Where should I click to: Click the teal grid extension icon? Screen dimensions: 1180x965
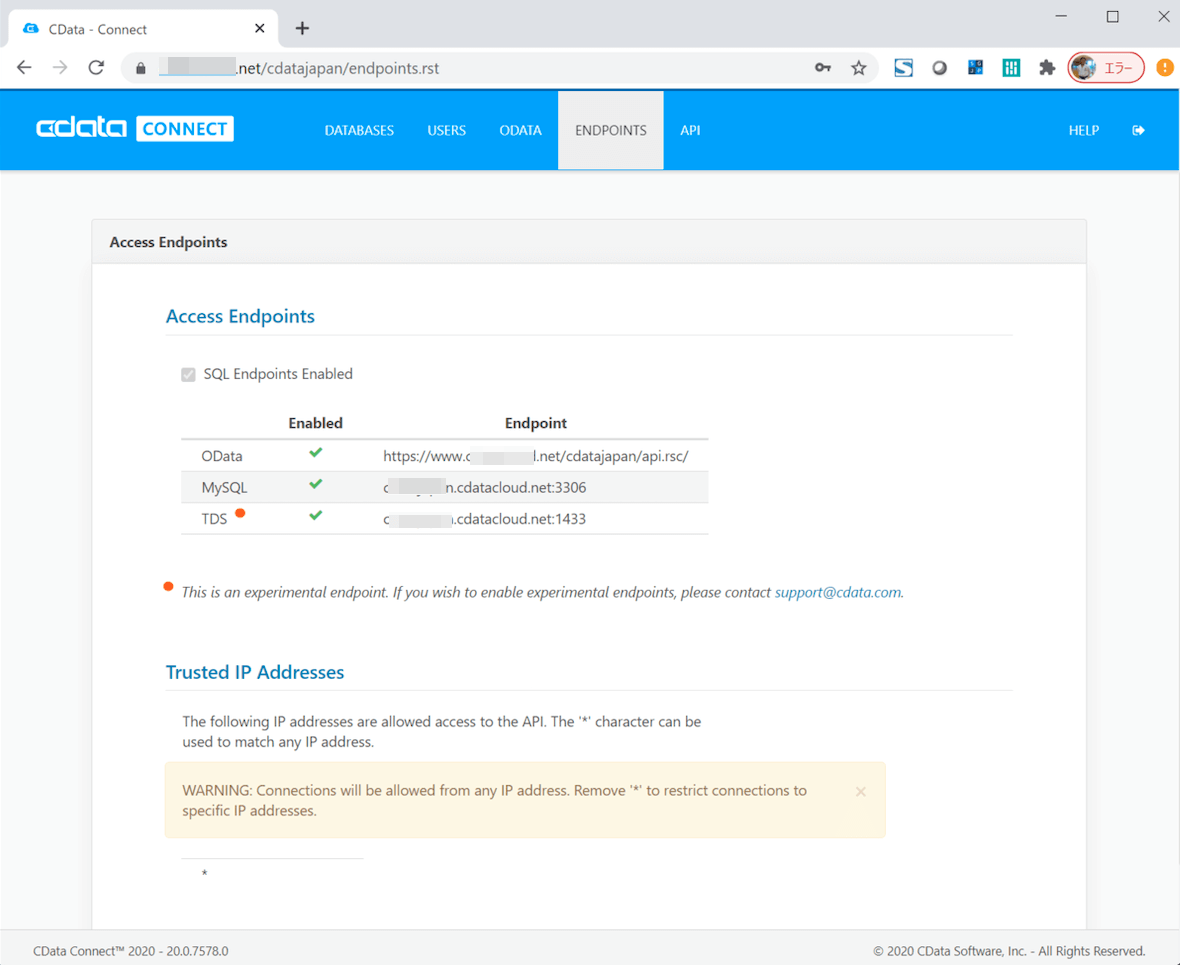click(1011, 68)
